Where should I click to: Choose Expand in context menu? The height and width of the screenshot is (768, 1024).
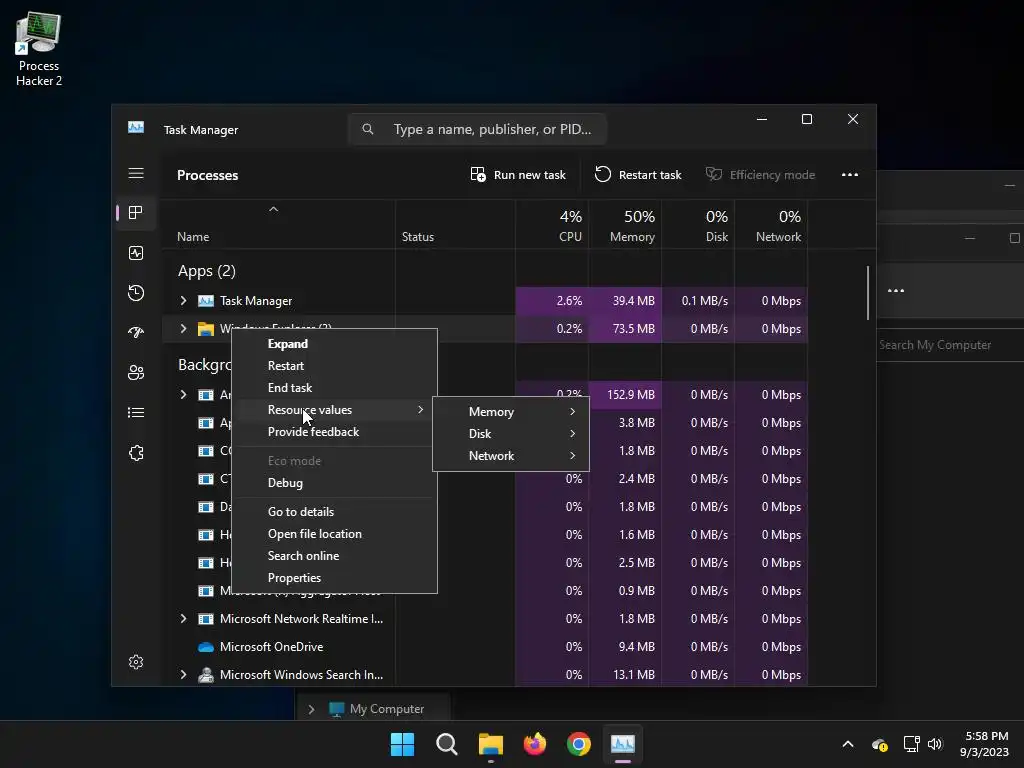(x=334, y=344)
